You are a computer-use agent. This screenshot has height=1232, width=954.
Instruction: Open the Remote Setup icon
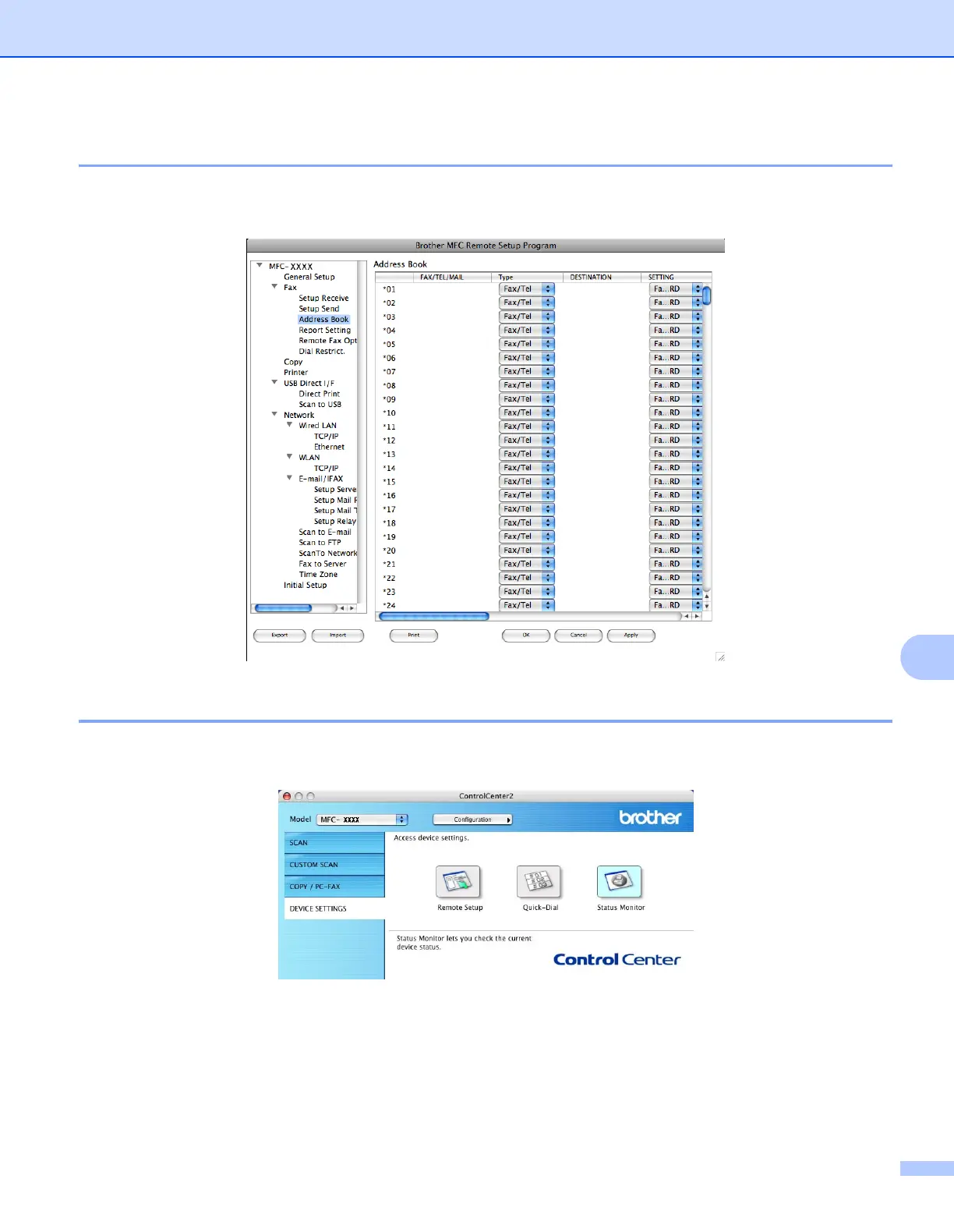click(458, 882)
